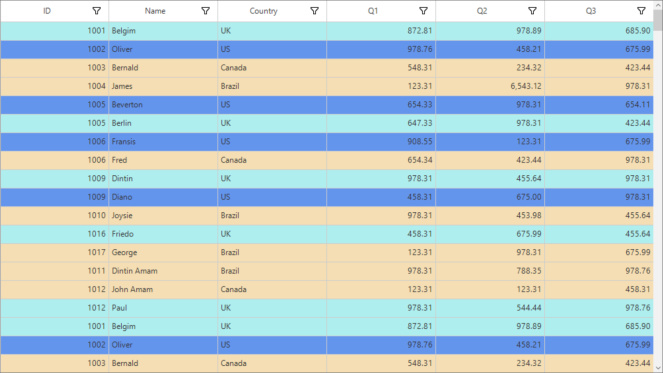Sort by the Q2 column header
This screenshot has height=373, width=663.
click(x=482, y=11)
